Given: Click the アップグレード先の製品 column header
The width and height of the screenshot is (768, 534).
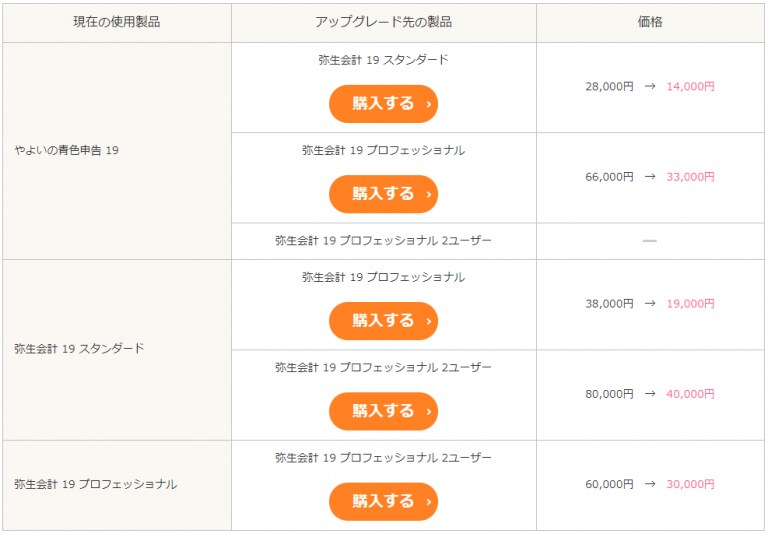Looking at the screenshot, I should pyautogui.click(x=383, y=22).
